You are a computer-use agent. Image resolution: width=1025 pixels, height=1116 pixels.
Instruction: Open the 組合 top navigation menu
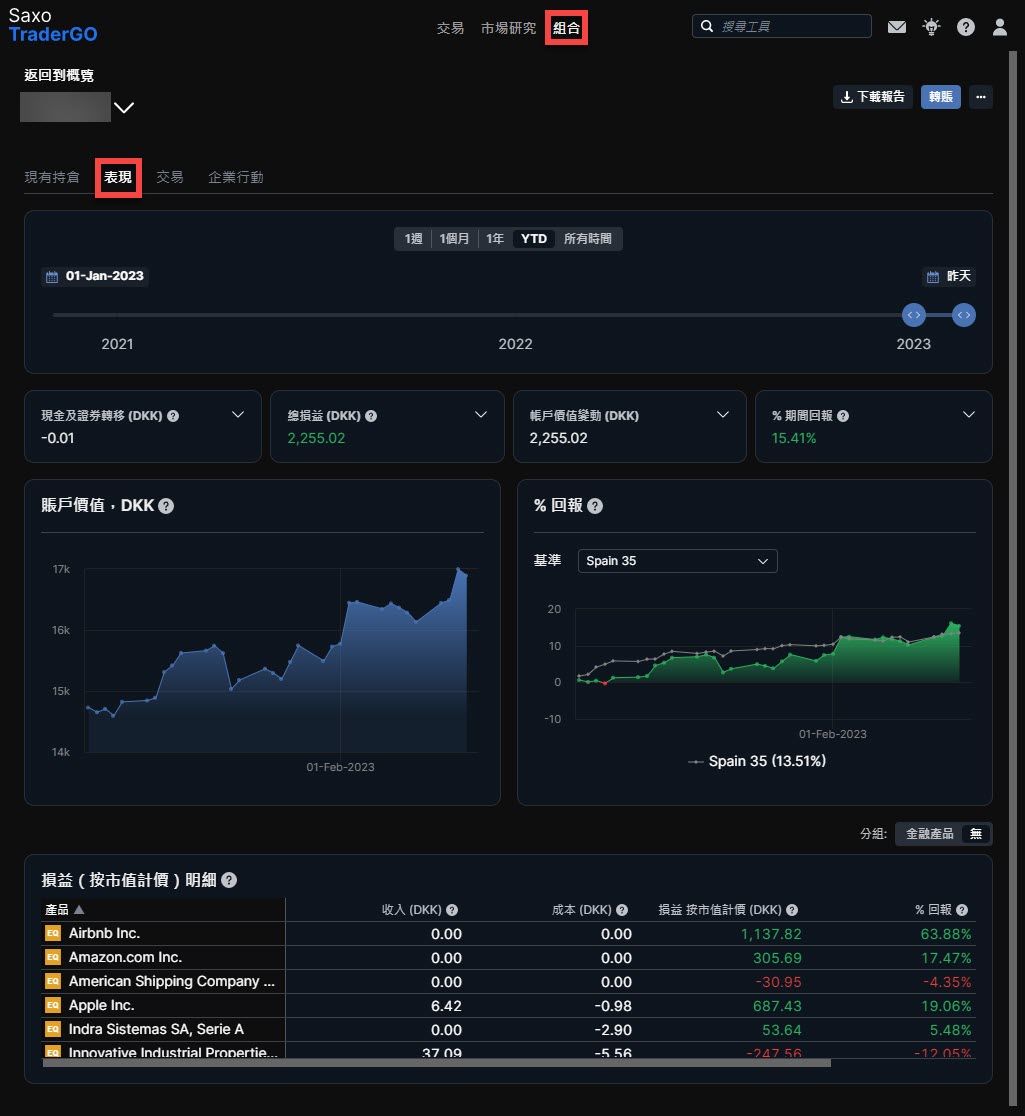(x=567, y=28)
